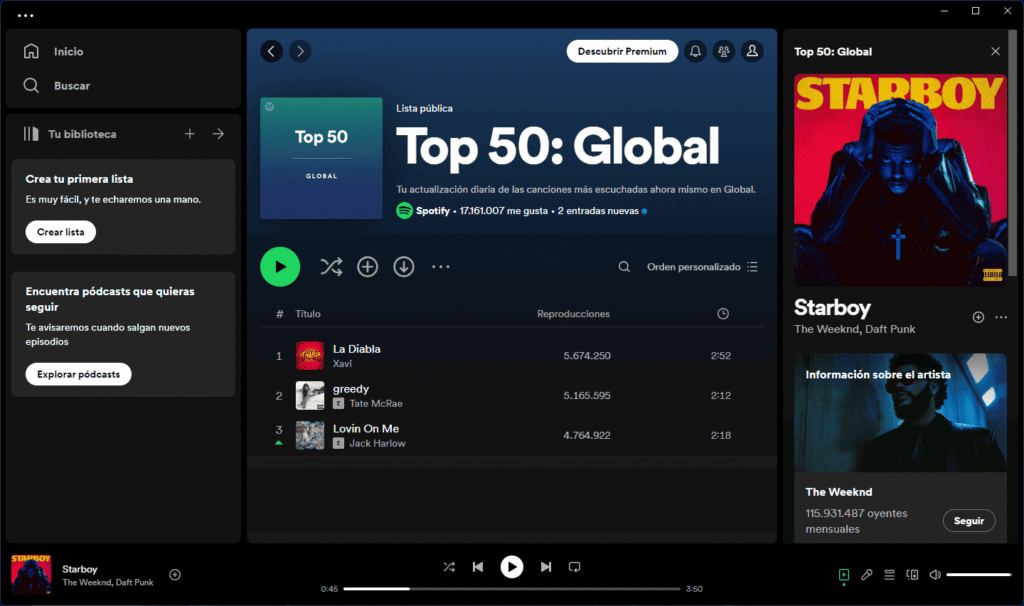Play Top 50: Global playlist
This screenshot has width=1024, height=606.
pyautogui.click(x=280, y=266)
